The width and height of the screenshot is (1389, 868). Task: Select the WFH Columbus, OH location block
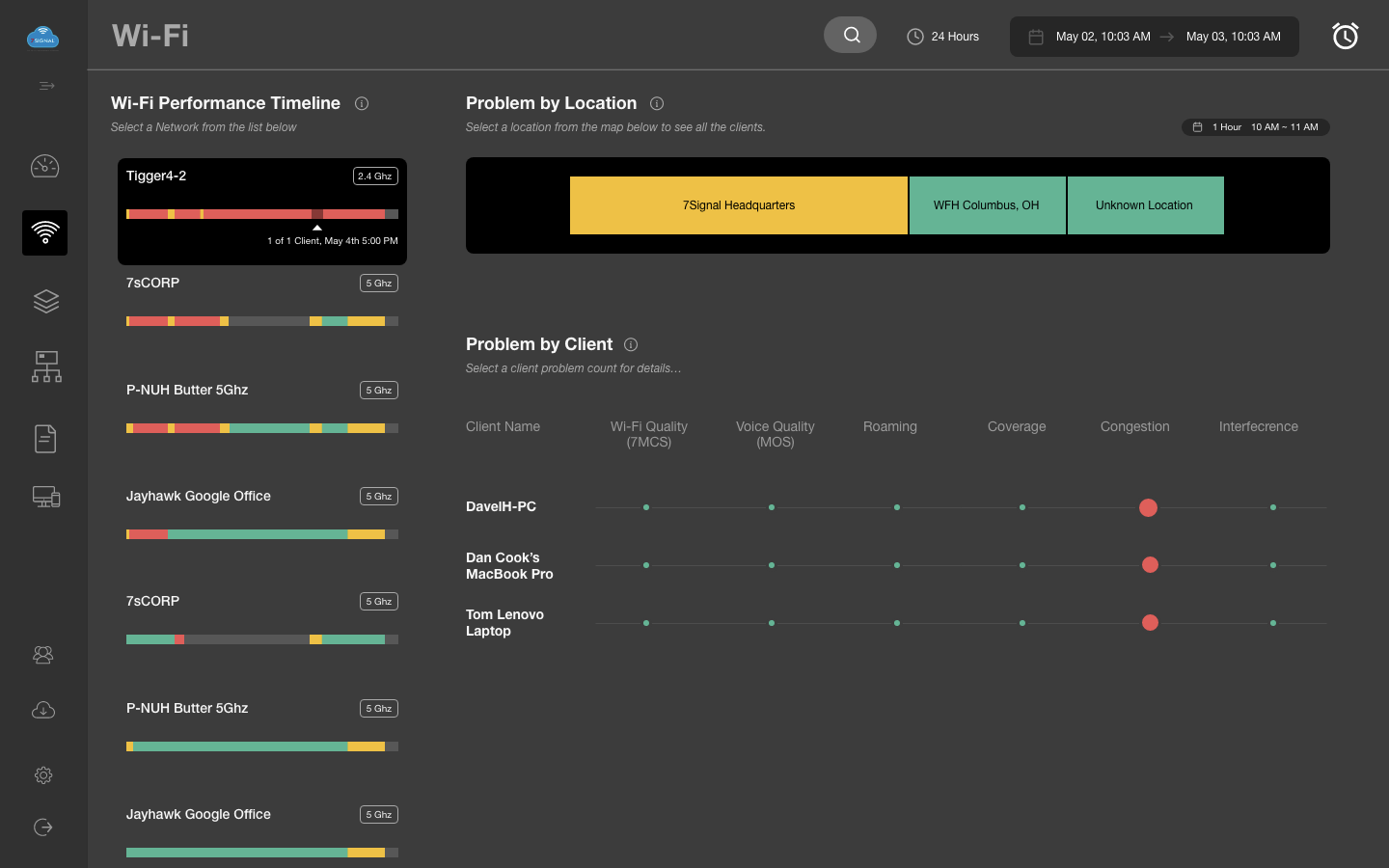coord(986,205)
